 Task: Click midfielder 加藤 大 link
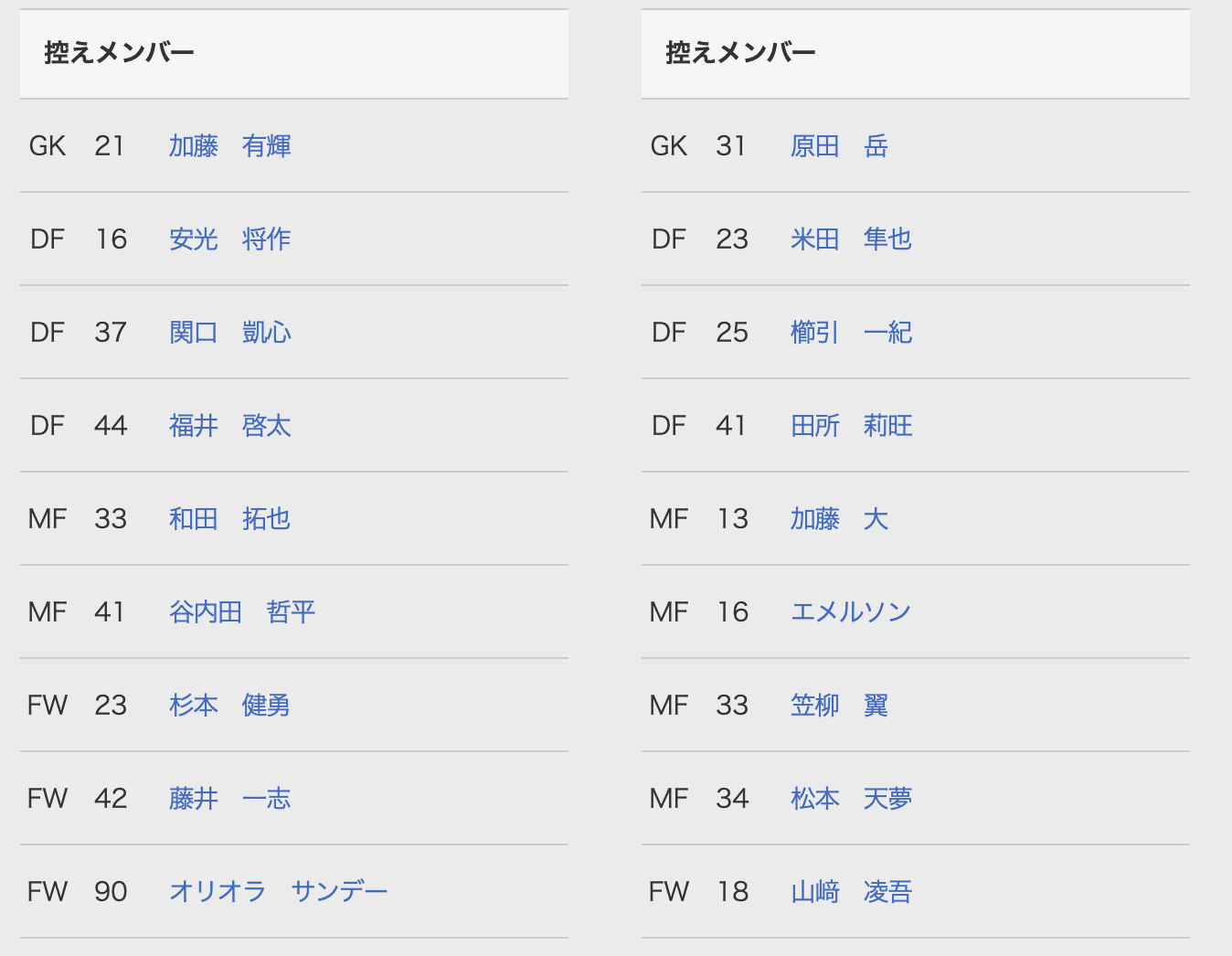[x=839, y=519]
